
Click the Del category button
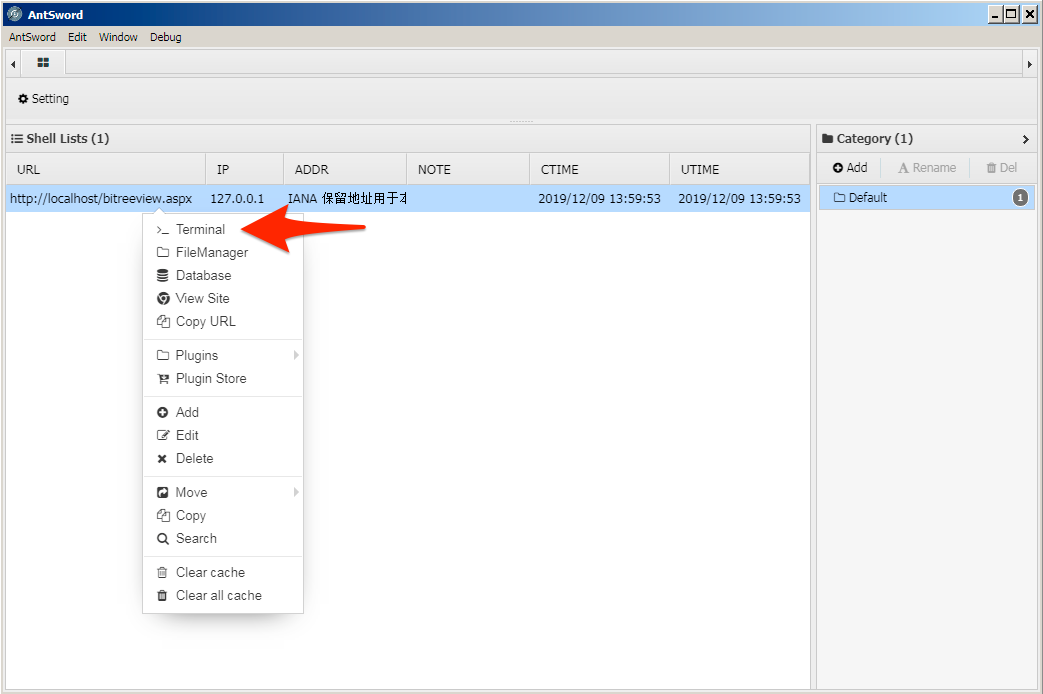click(x=1002, y=168)
